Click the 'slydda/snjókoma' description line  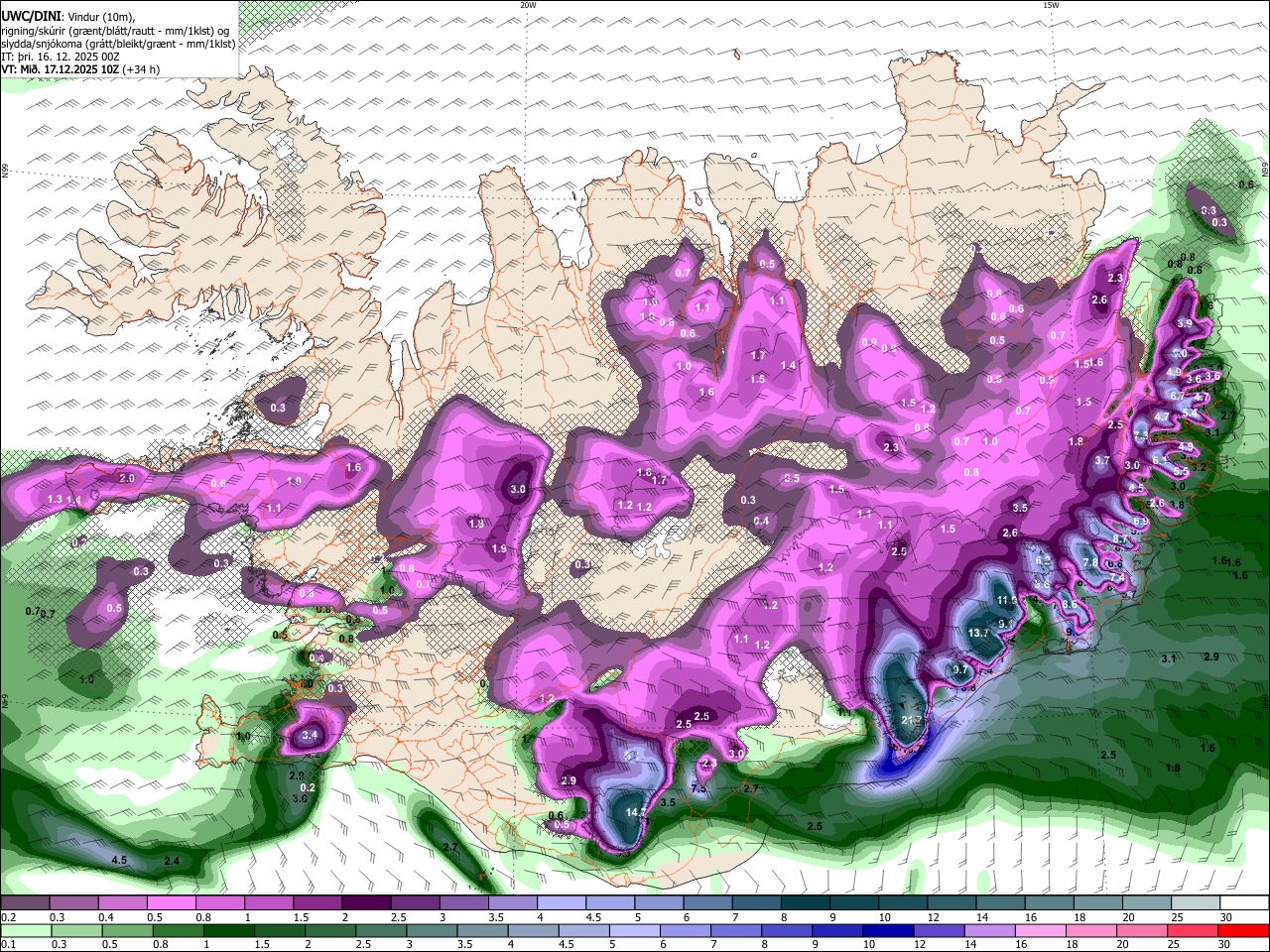[118, 44]
